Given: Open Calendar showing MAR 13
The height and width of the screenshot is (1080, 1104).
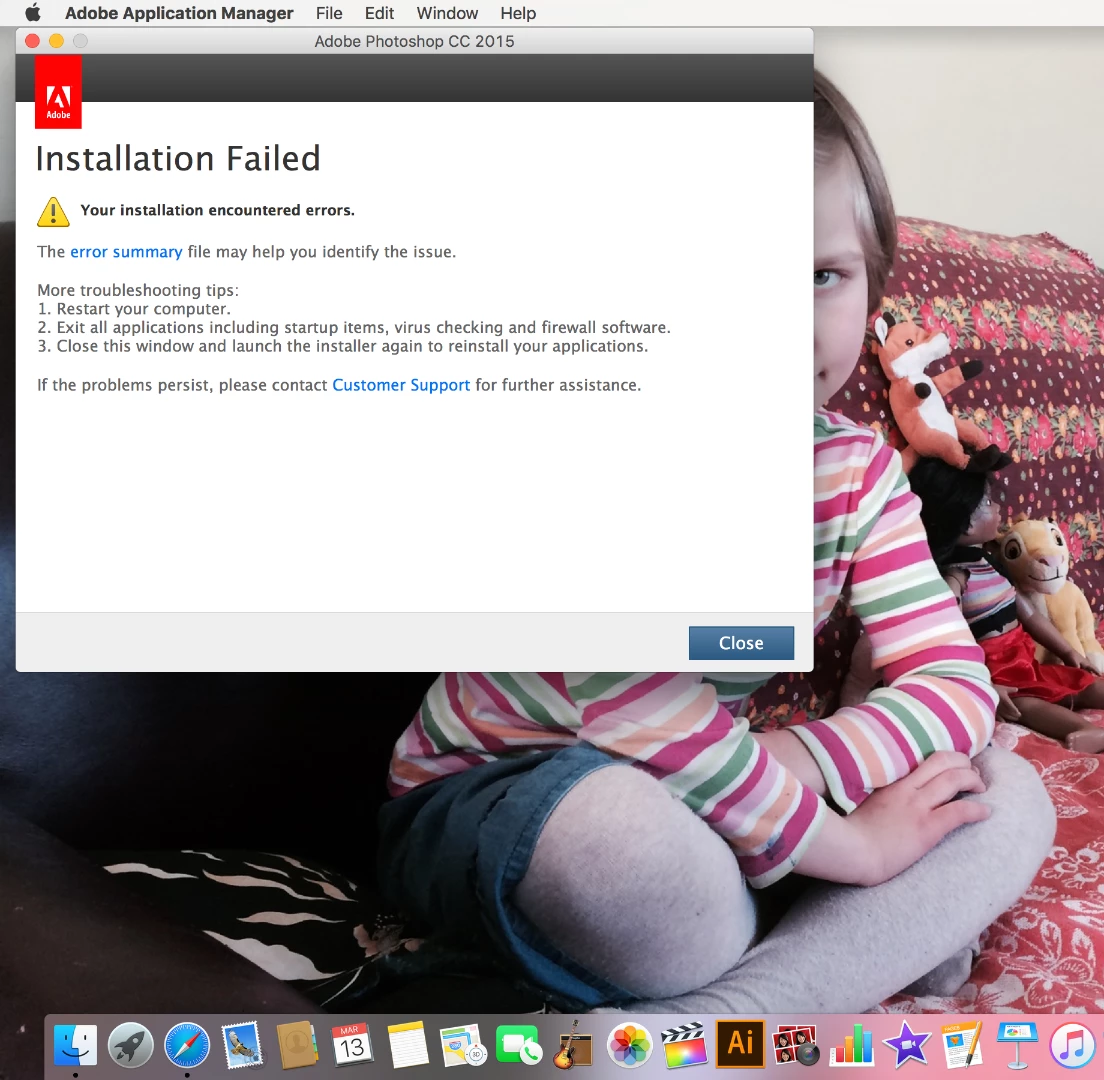Looking at the screenshot, I should (x=352, y=1045).
